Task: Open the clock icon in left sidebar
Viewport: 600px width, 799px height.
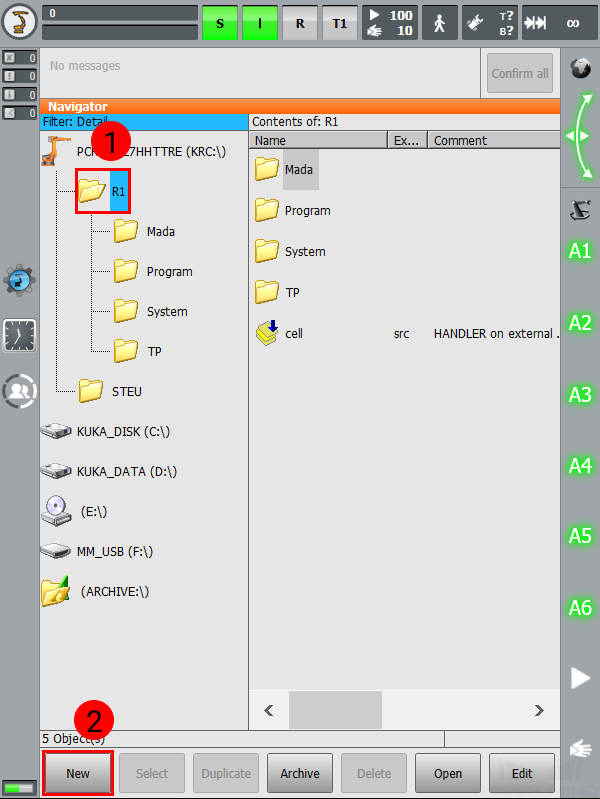Action: click(19, 336)
